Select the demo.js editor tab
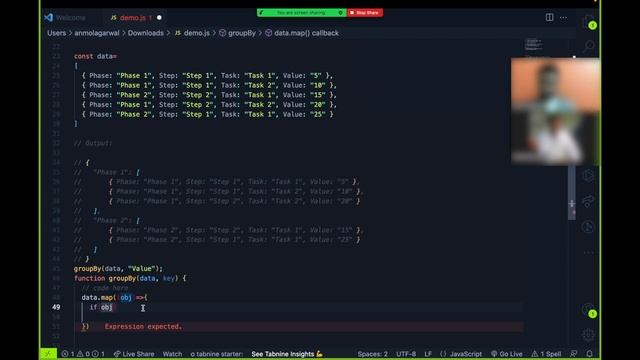 136,18
